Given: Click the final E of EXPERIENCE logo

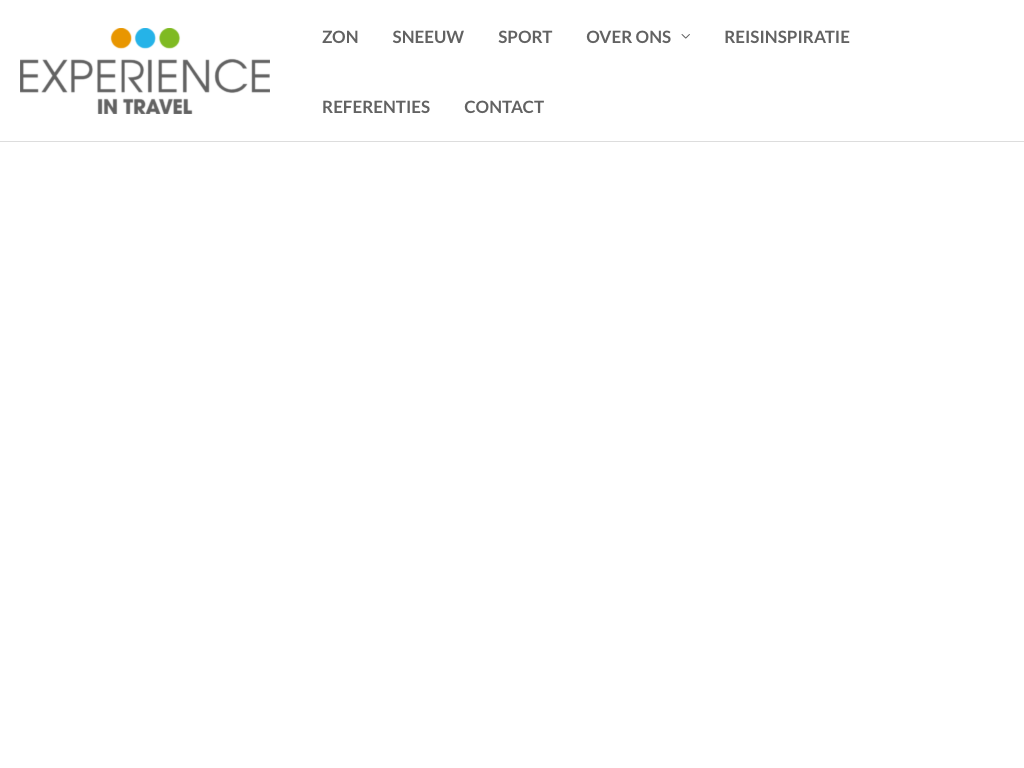Looking at the screenshot, I should pyautogui.click(x=258, y=77).
